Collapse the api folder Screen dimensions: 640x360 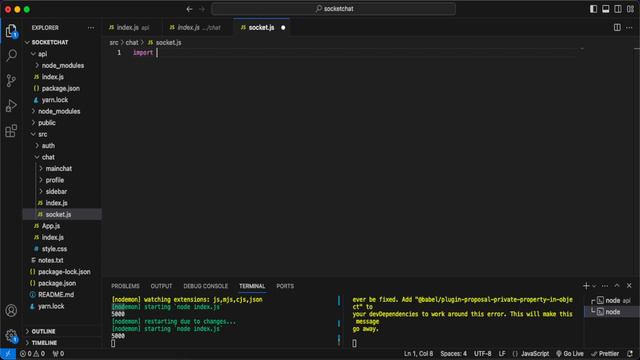coord(62,53)
